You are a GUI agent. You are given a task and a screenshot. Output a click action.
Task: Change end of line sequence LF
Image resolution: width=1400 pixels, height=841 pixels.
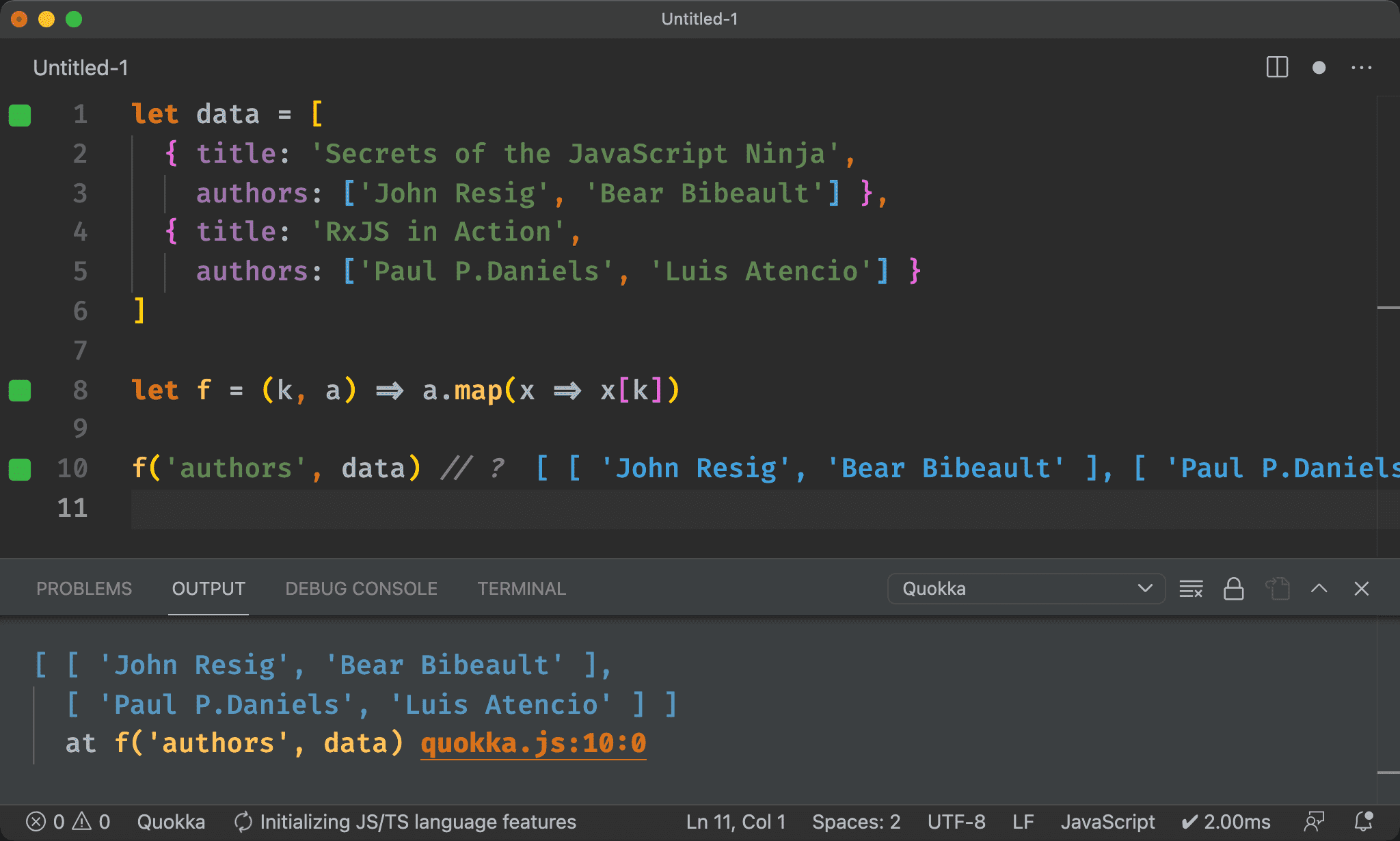[1023, 822]
